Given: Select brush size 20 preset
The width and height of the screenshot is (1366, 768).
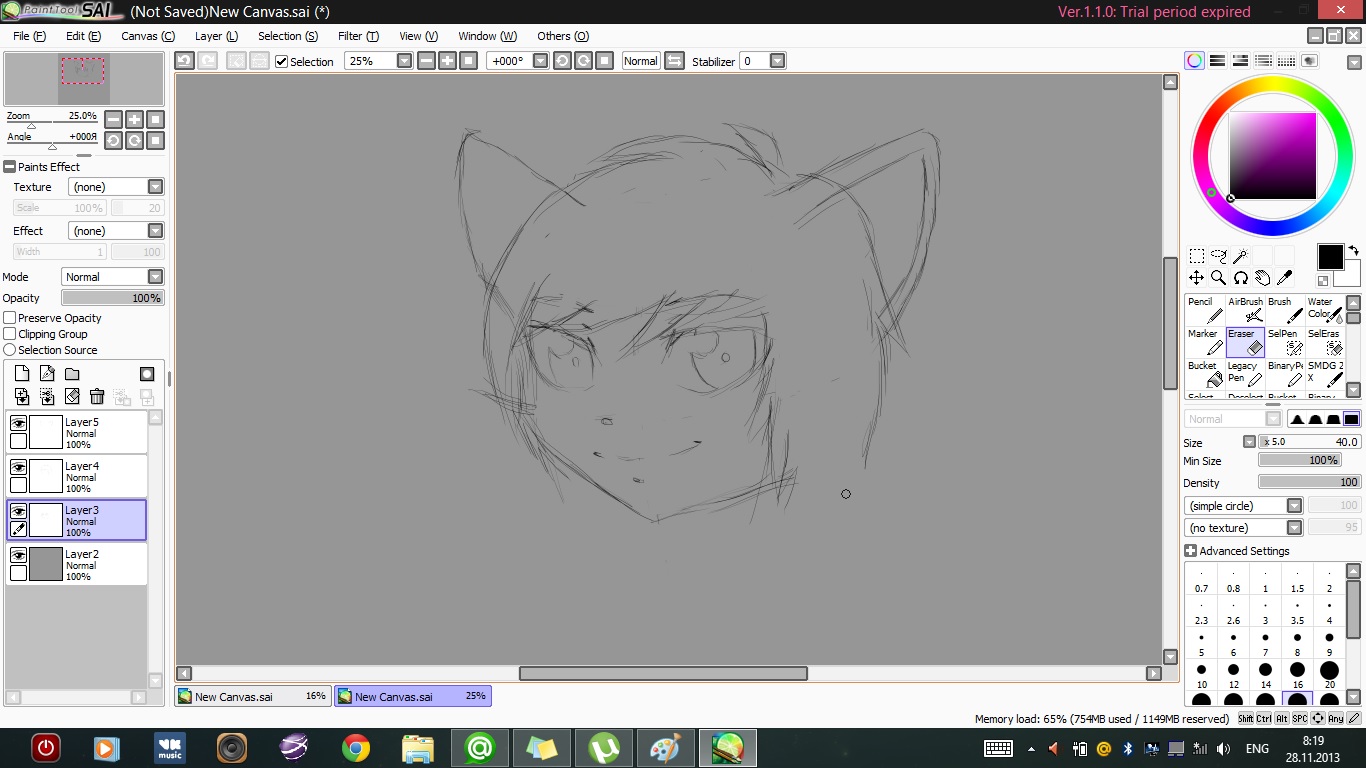Looking at the screenshot, I should point(1329,676).
